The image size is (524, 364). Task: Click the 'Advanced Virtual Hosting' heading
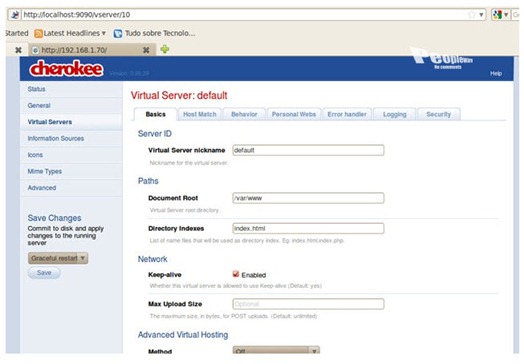183,335
